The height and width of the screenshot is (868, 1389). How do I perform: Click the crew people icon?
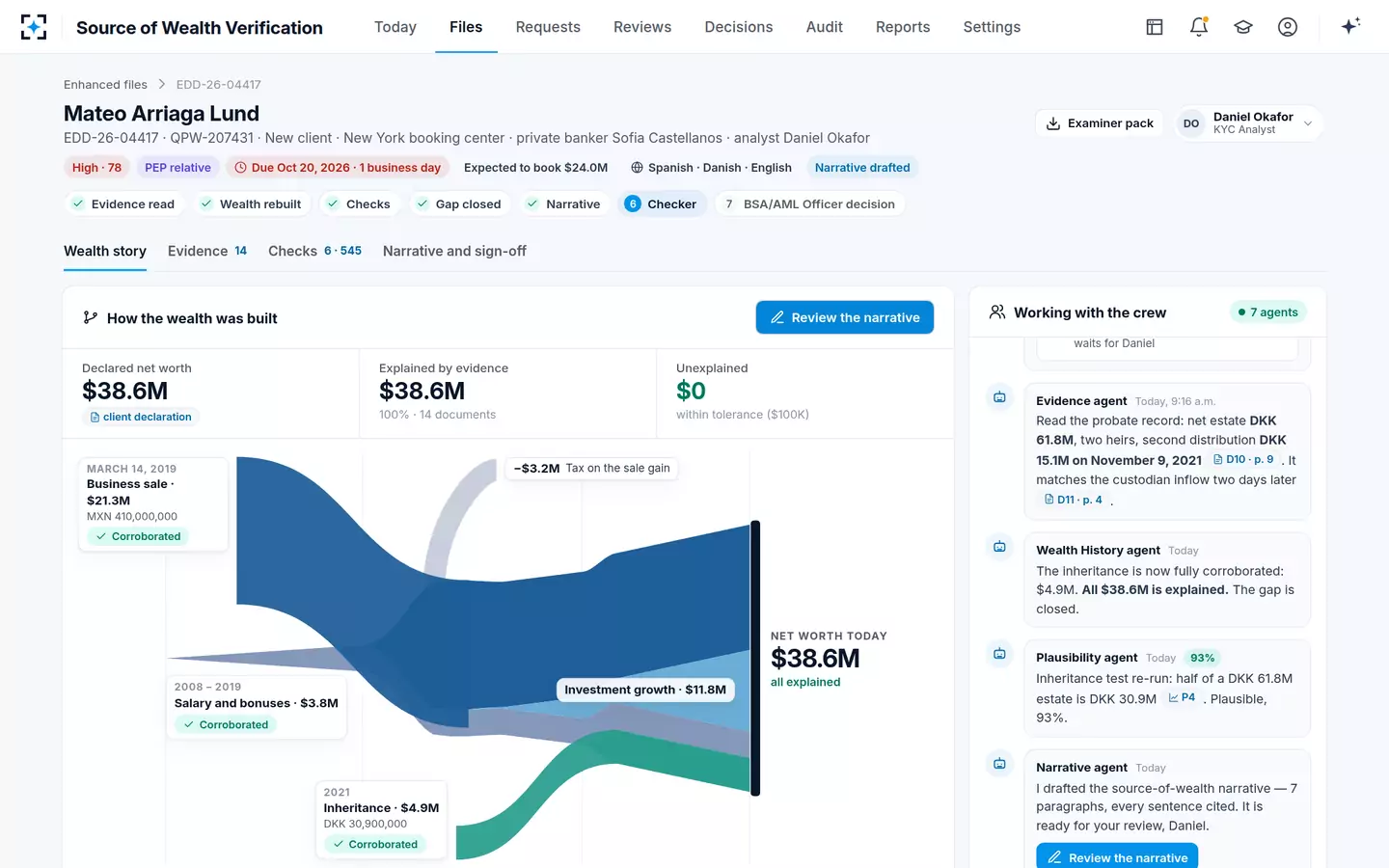pyautogui.click(x=997, y=312)
